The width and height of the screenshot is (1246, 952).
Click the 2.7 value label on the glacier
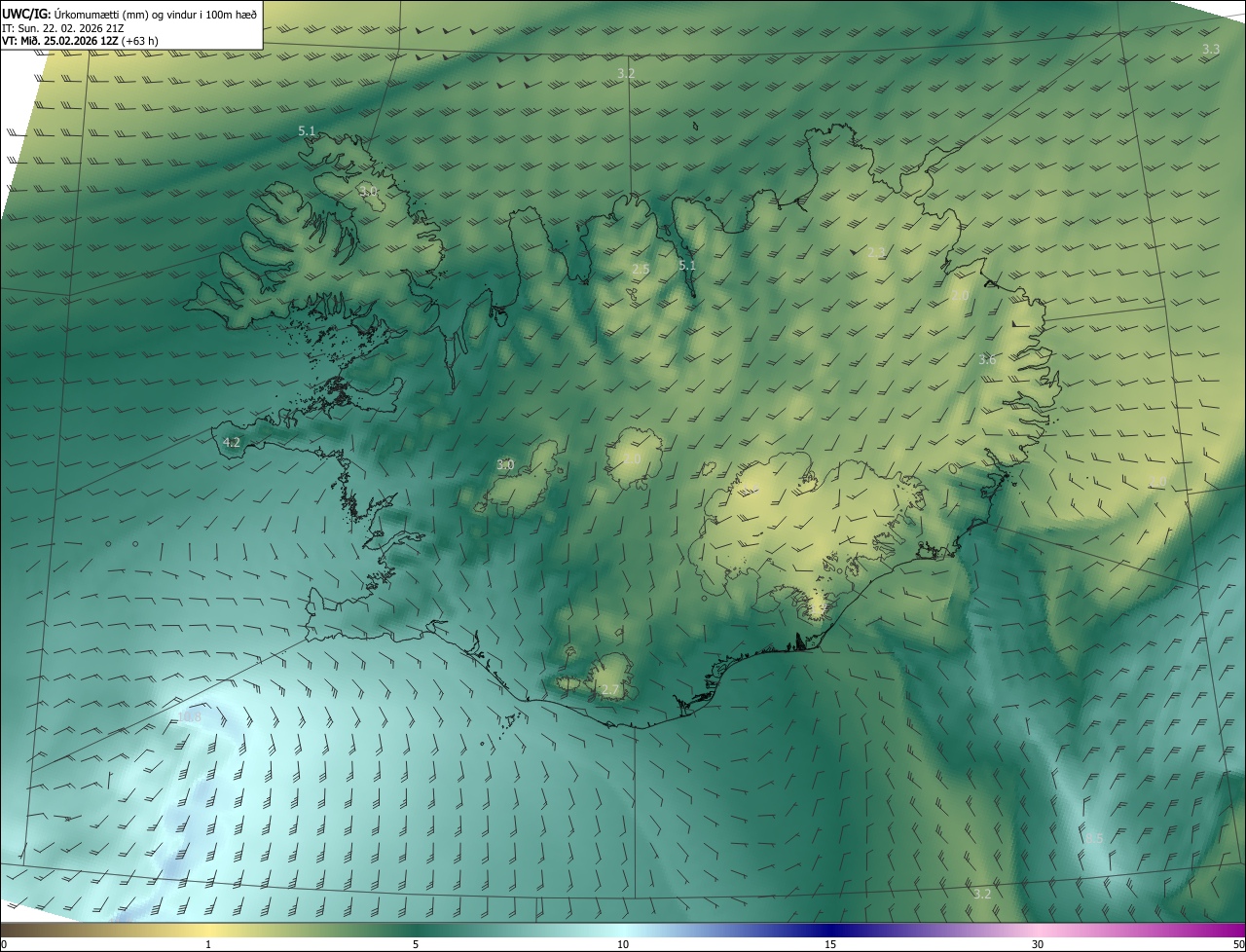(609, 690)
